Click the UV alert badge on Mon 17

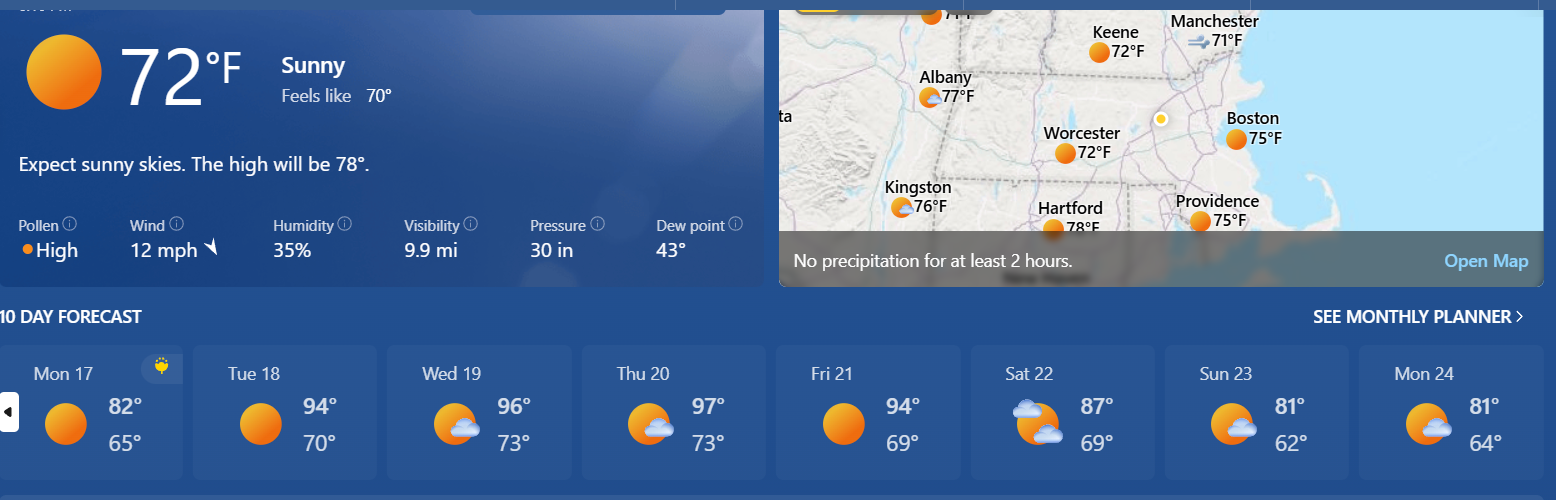pyautogui.click(x=162, y=368)
